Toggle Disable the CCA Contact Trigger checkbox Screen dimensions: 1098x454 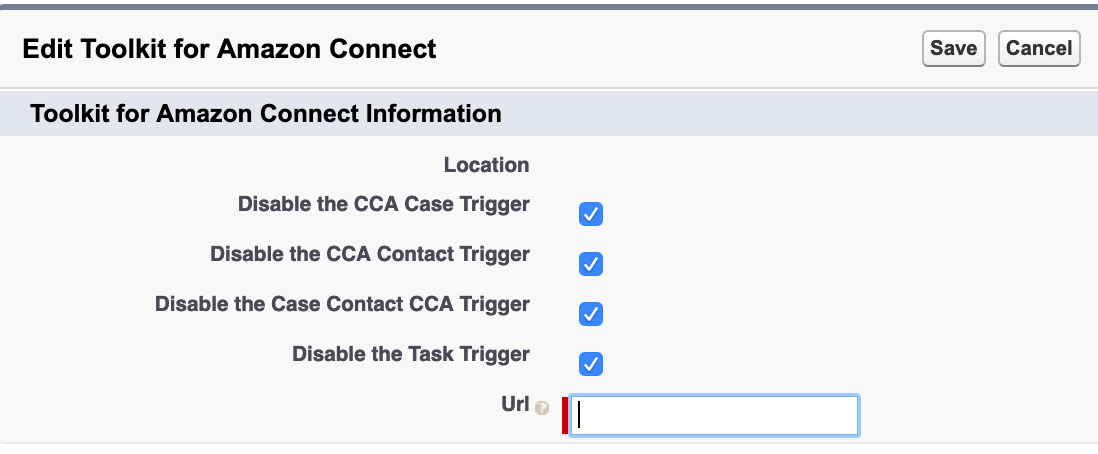pos(590,264)
